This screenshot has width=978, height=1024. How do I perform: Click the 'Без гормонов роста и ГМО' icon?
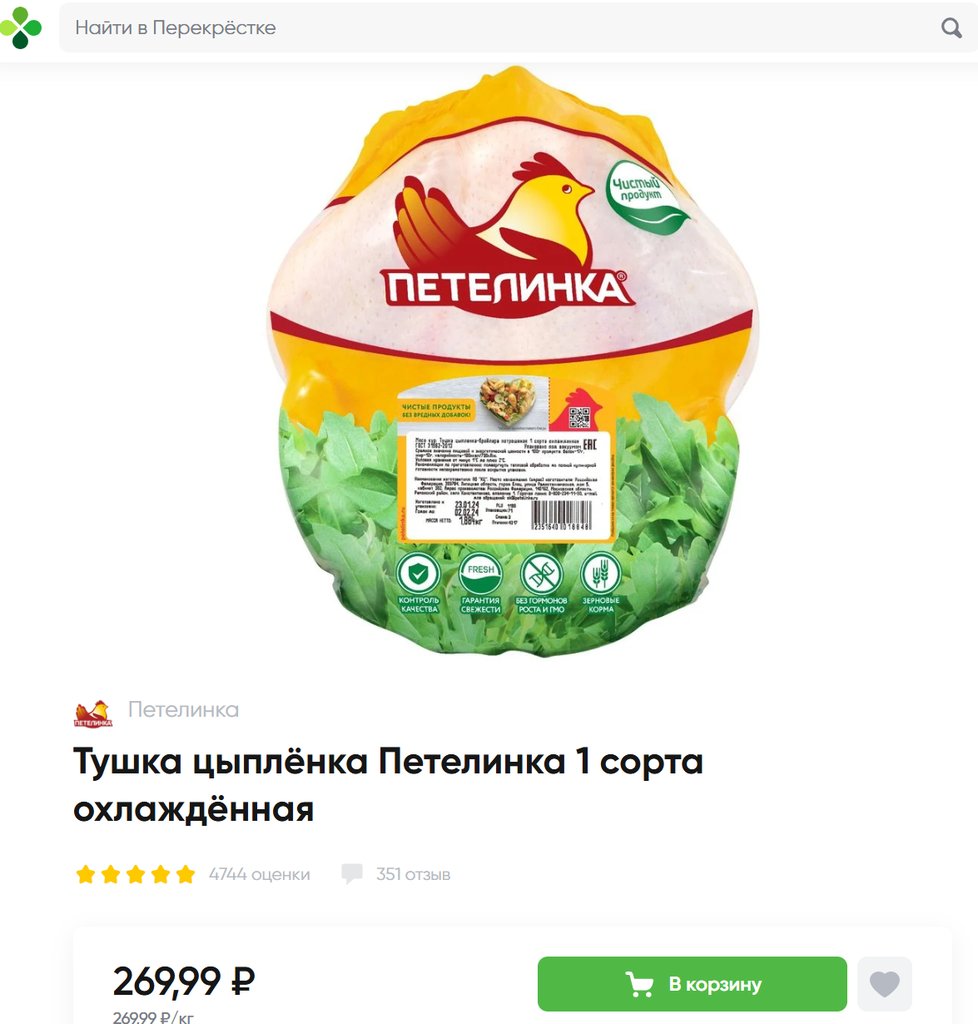point(541,583)
